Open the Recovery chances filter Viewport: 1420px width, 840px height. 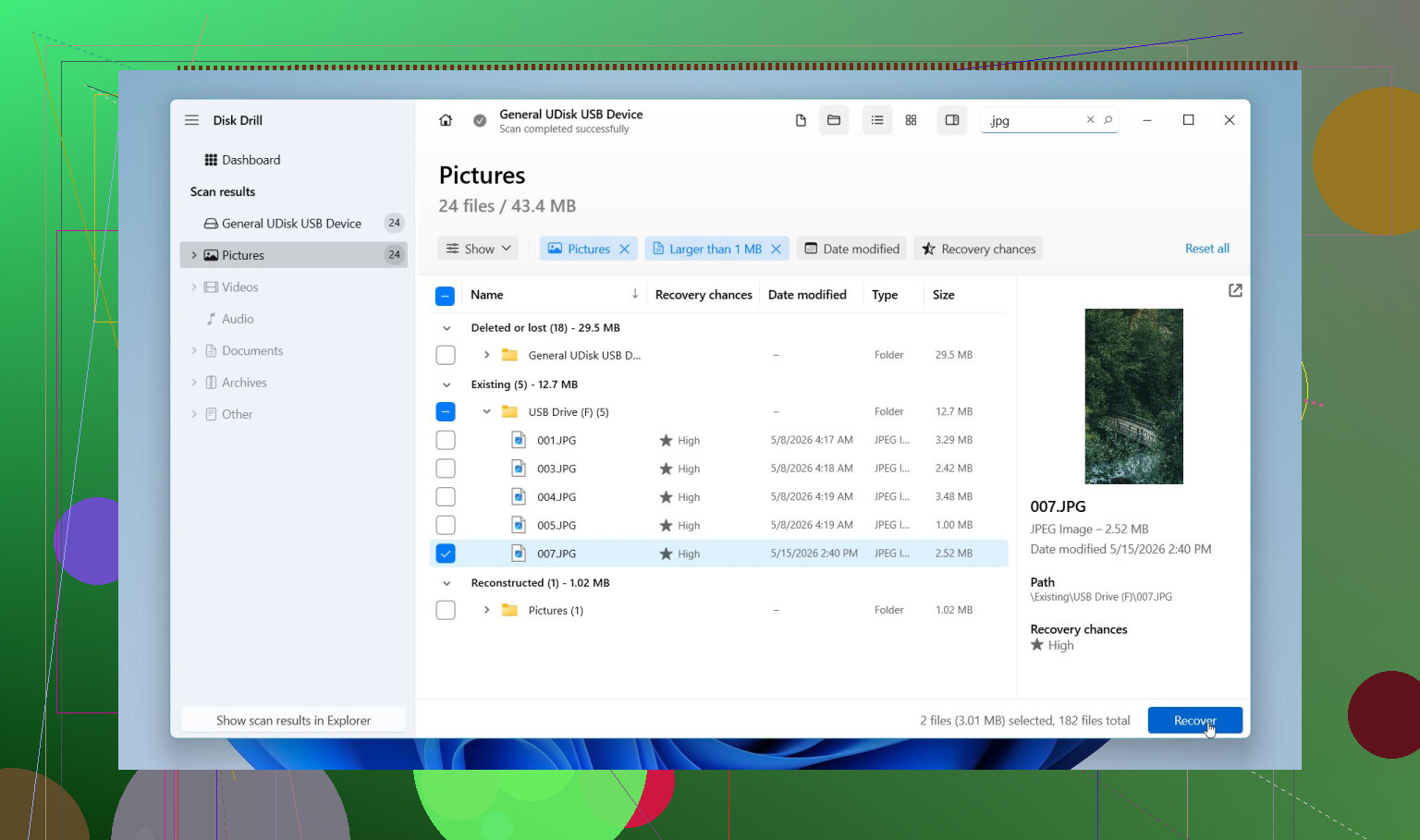[x=978, y=249]
